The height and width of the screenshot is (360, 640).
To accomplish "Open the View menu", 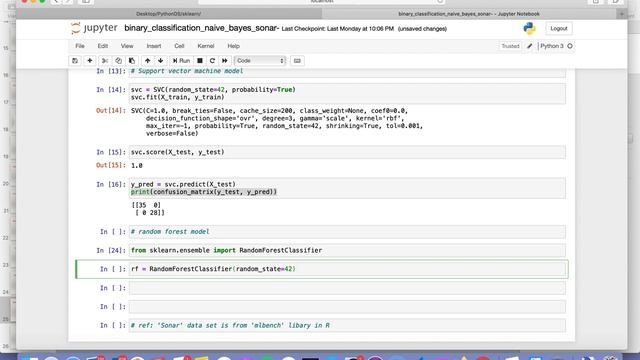I will tap(127, 46).
